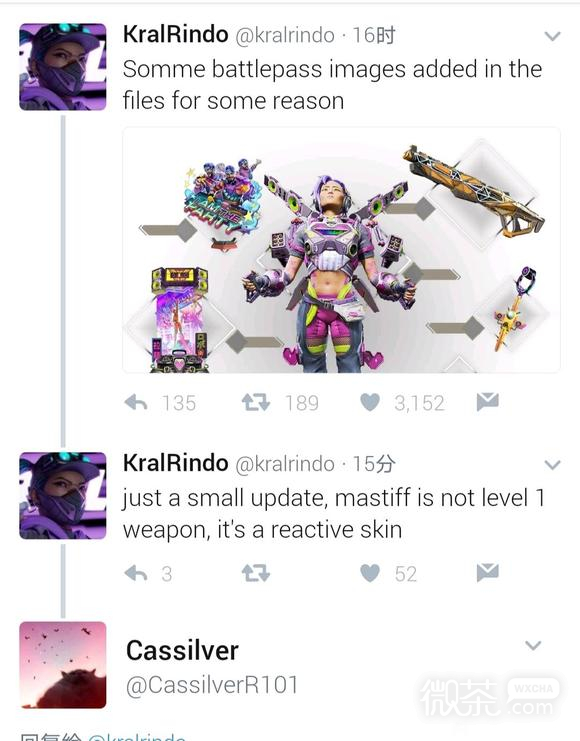
Task: Open the @CassilverR101 handle
Action: pos(212,685)
